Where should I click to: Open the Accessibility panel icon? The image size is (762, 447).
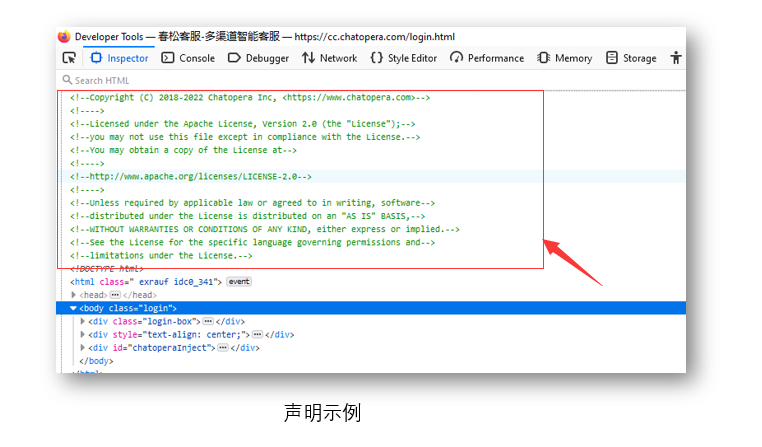(677, 58)
